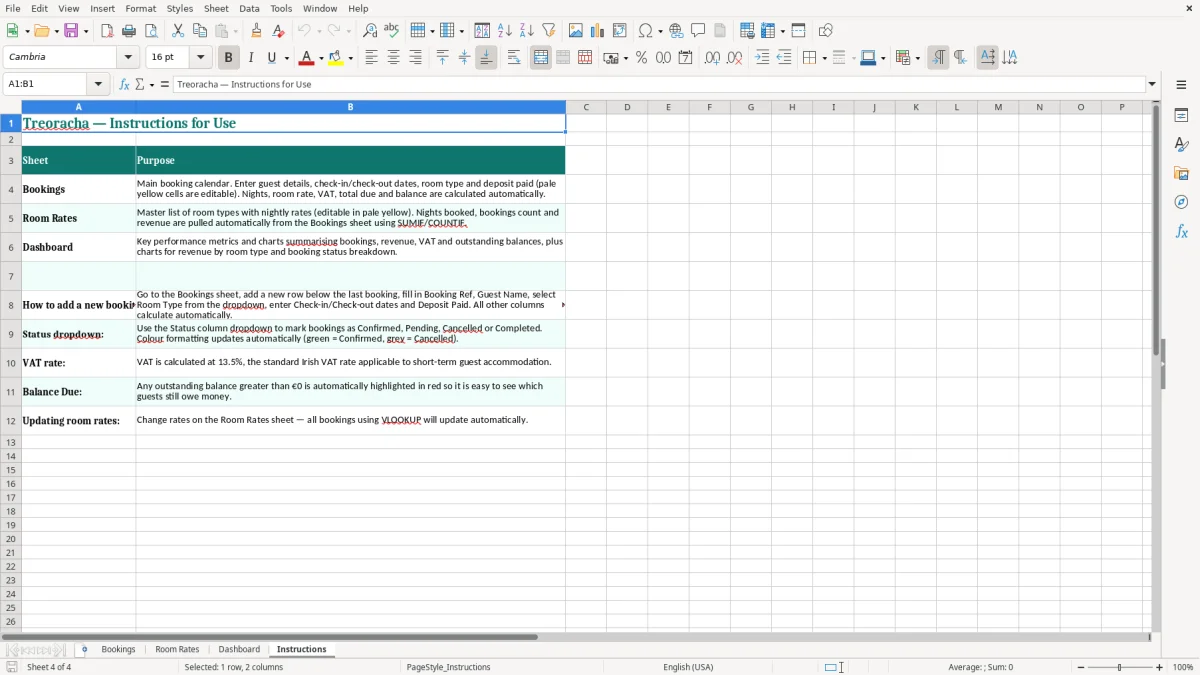Open the Format menu
The height and width of the screenshot is (675, 1200).
coord(141,8)
